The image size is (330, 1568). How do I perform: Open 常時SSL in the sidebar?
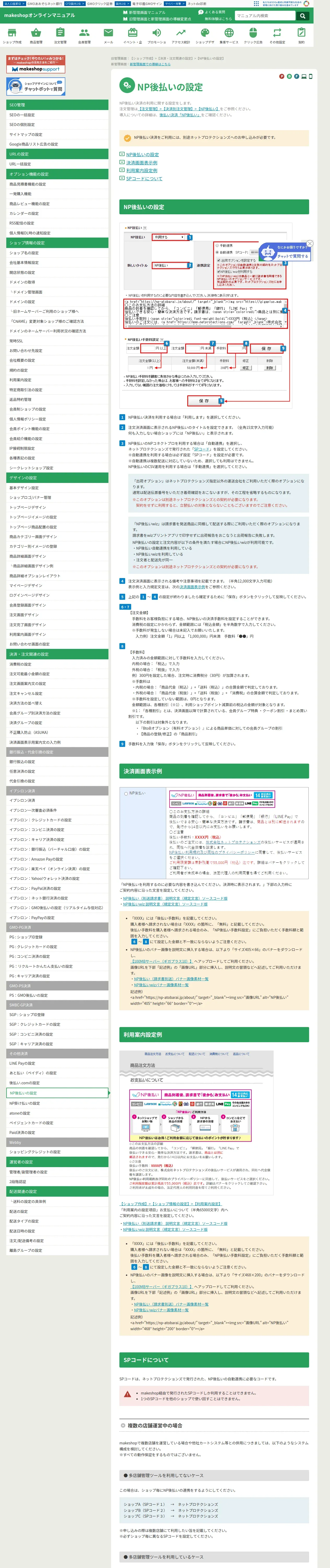(x=57, y=341)
